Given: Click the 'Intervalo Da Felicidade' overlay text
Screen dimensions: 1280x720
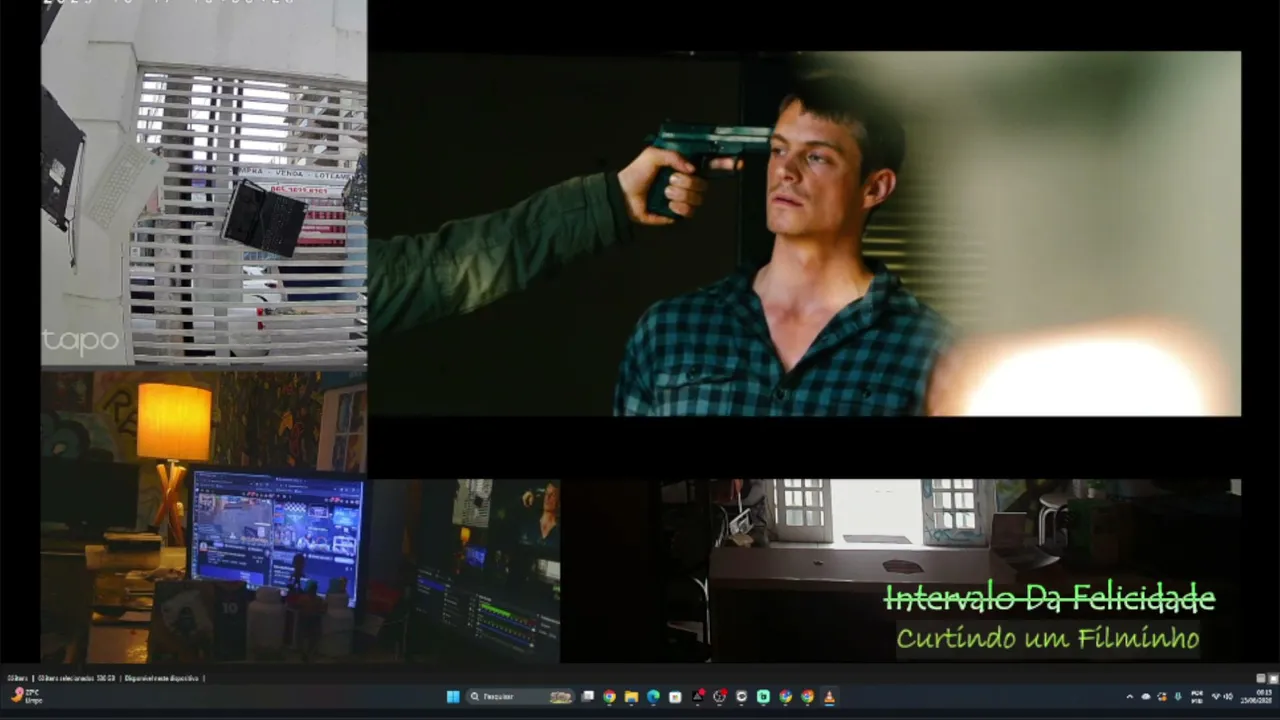Looking at the screenshot, I should pyautogui.click(x=1050, y=598).
